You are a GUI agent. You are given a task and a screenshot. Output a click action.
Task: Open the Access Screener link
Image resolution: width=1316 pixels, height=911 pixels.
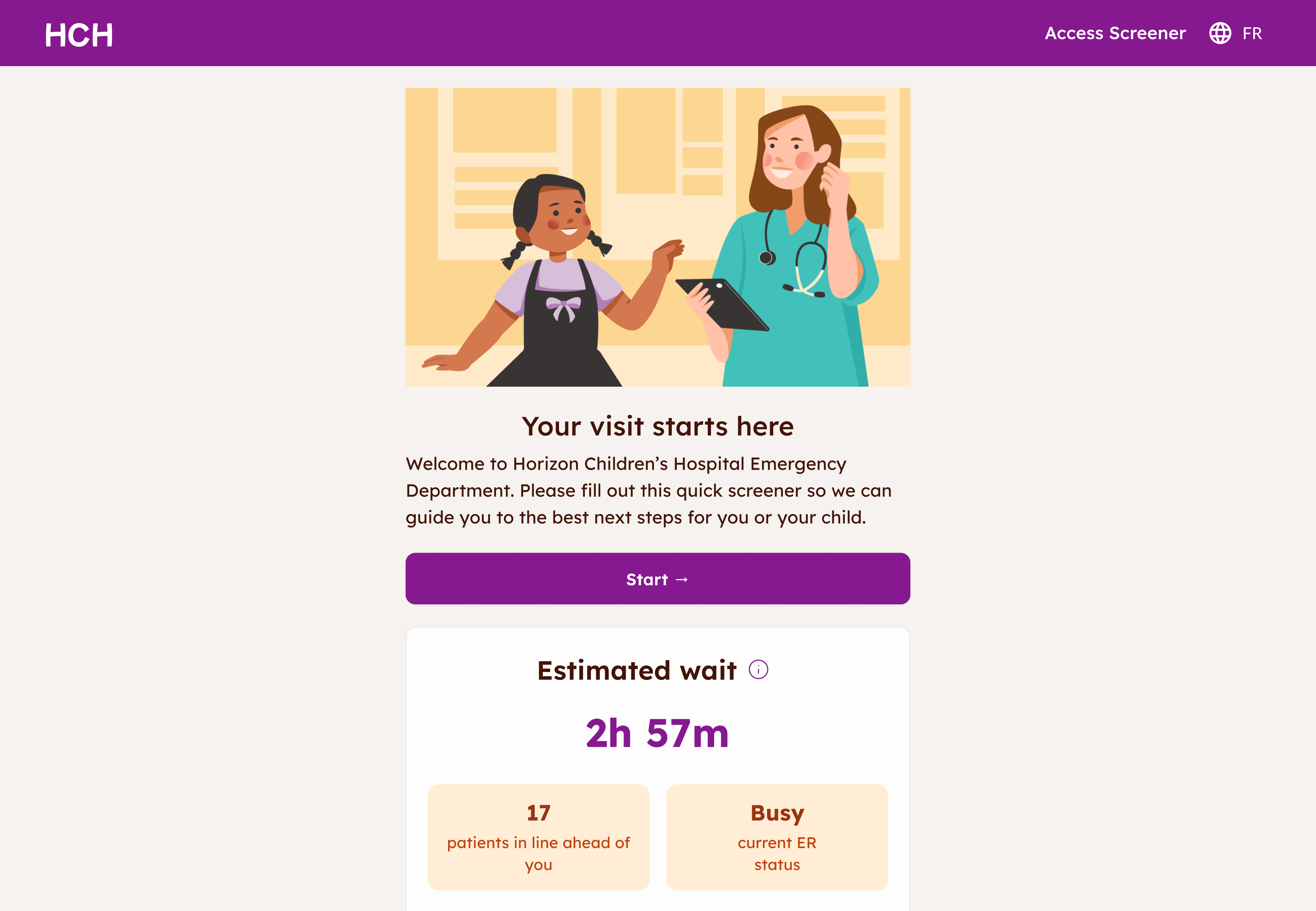click(x=1115, y=33)
